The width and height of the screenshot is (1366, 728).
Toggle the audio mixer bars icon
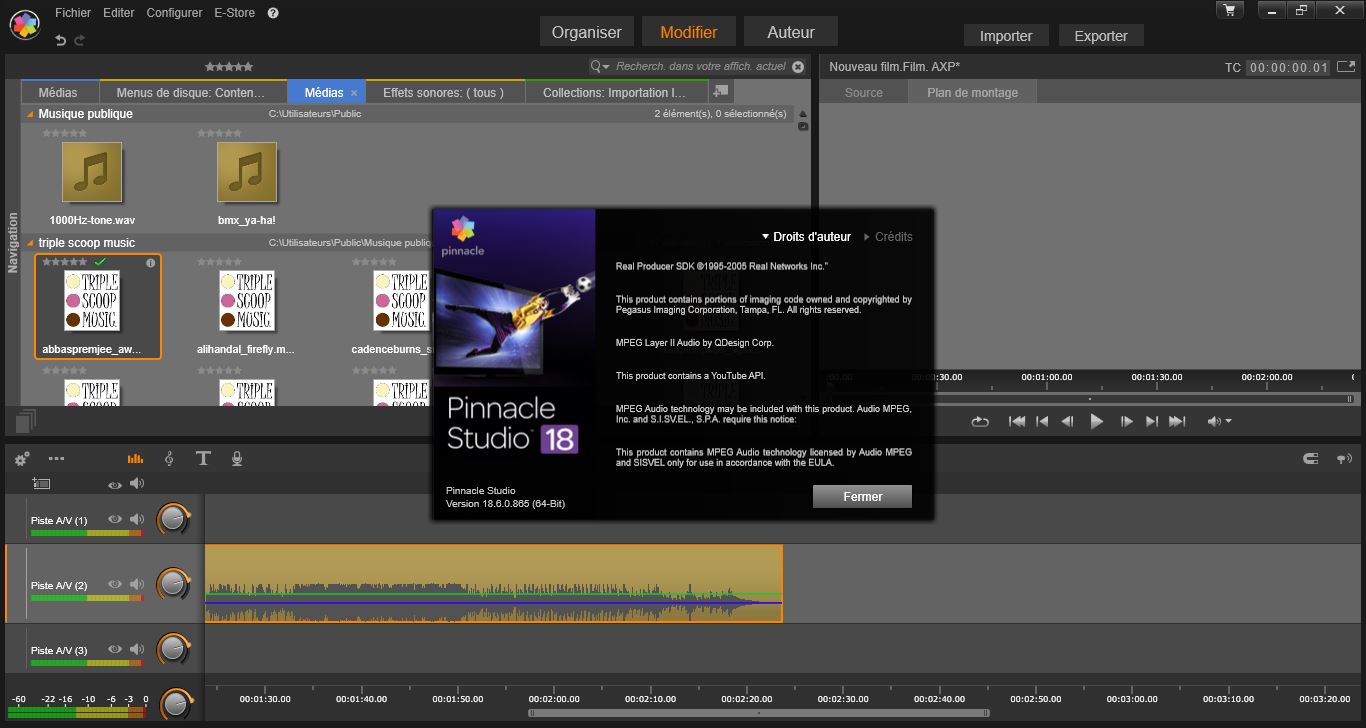click(x=135, y=458)
